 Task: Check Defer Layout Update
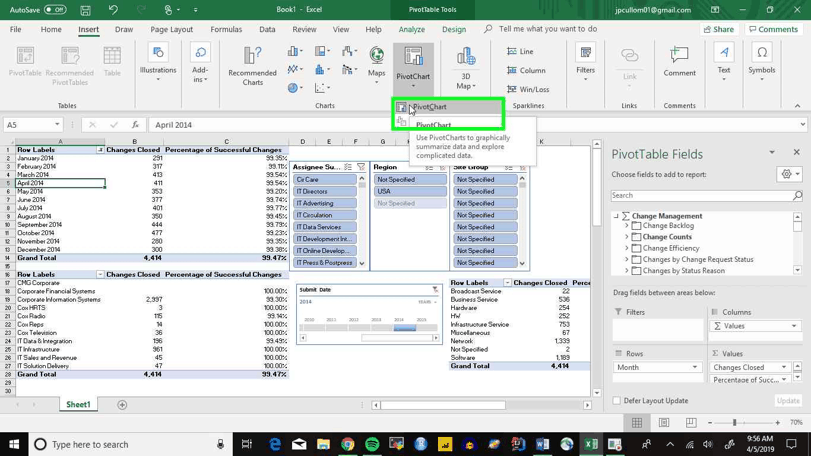pyautogui.click(x=616, y=400)
